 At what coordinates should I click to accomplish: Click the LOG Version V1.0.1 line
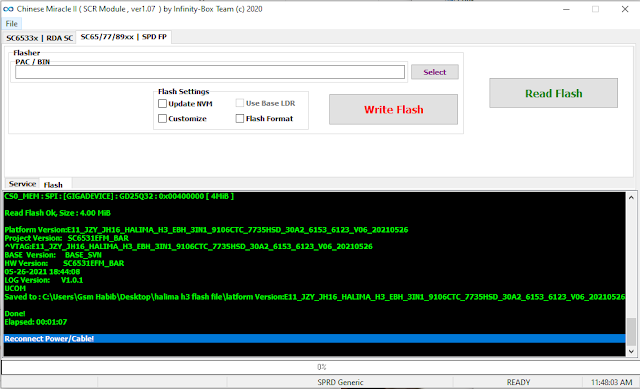coord(44,280)
